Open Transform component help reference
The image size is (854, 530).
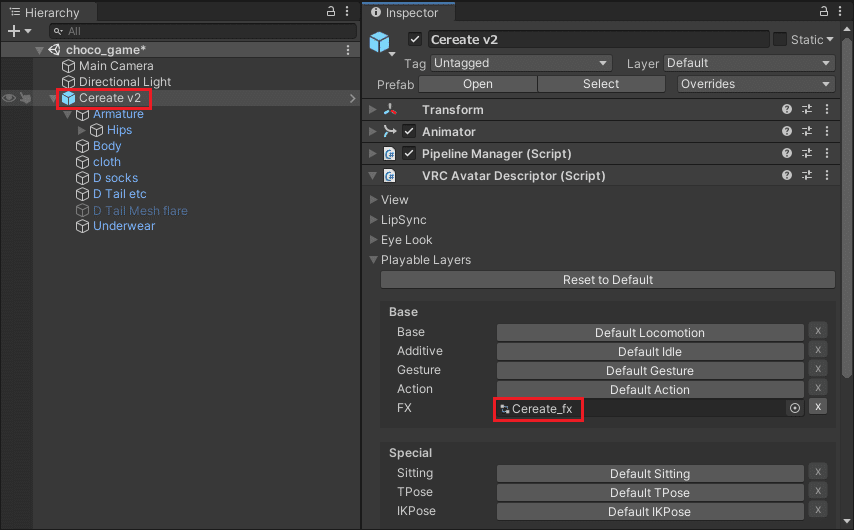(x=786, y=109)
